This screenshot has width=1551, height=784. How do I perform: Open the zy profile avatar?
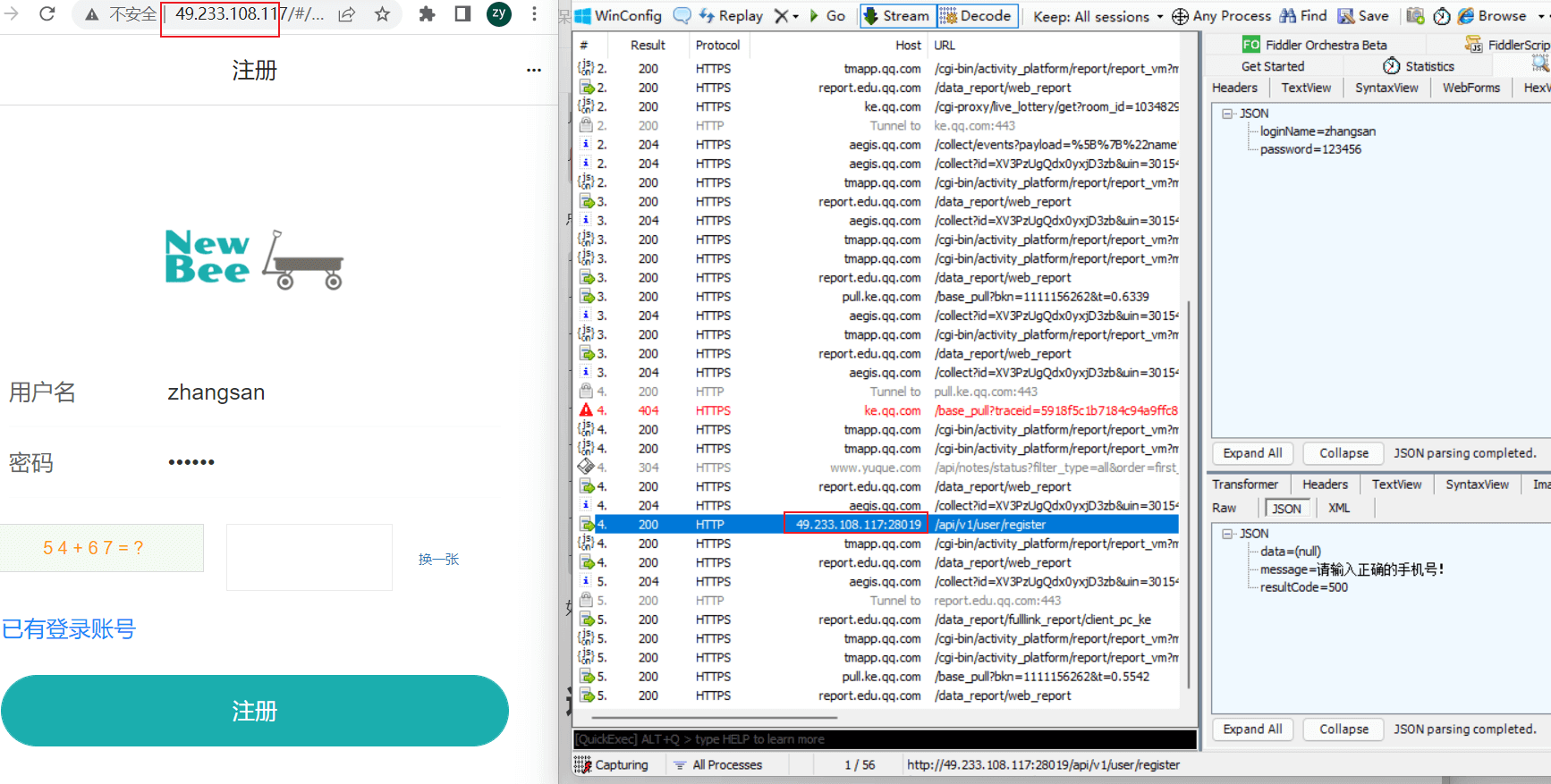pos(499,13)
